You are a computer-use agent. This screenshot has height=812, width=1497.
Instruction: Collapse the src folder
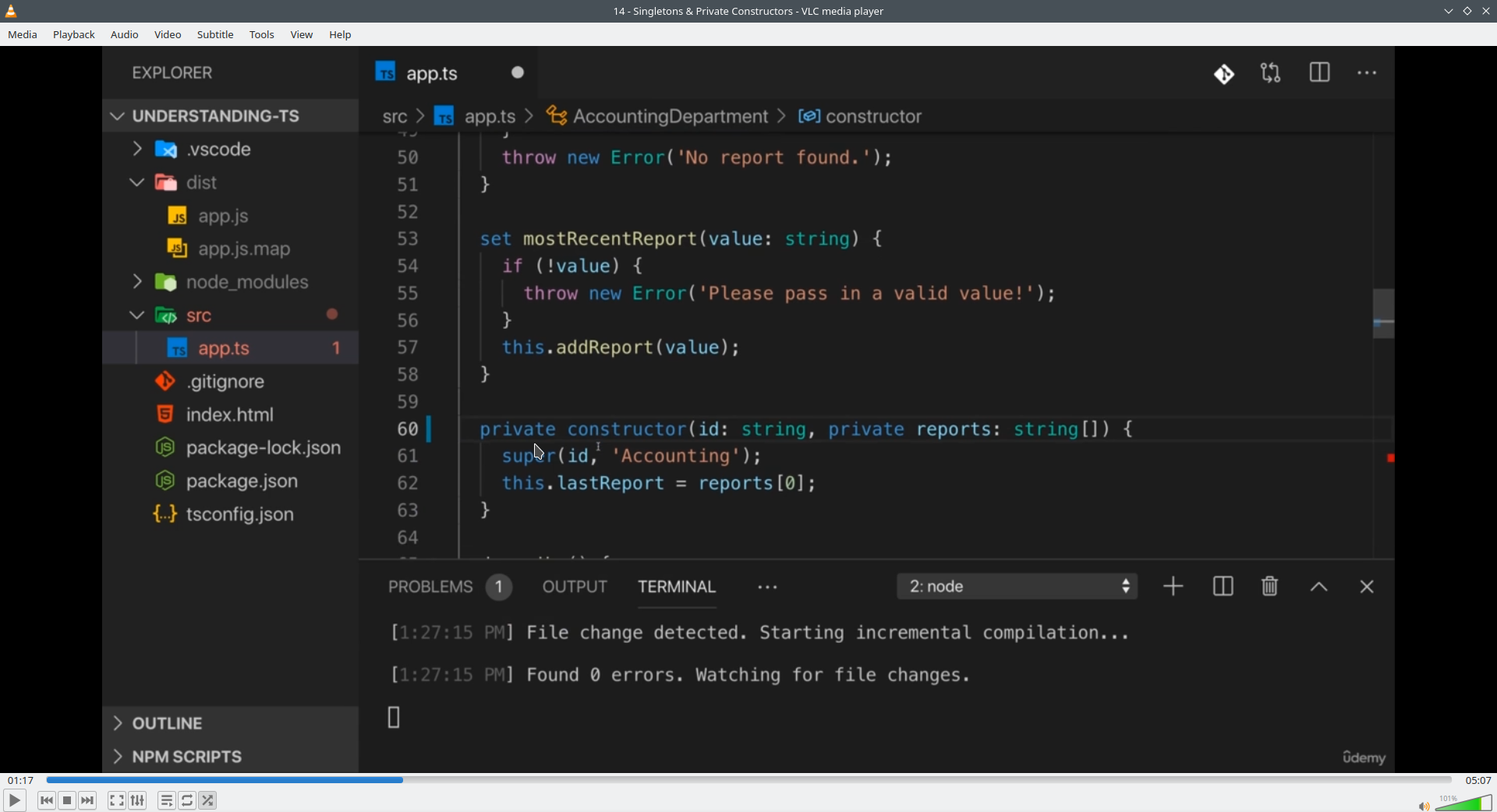(x=230, y=316)
